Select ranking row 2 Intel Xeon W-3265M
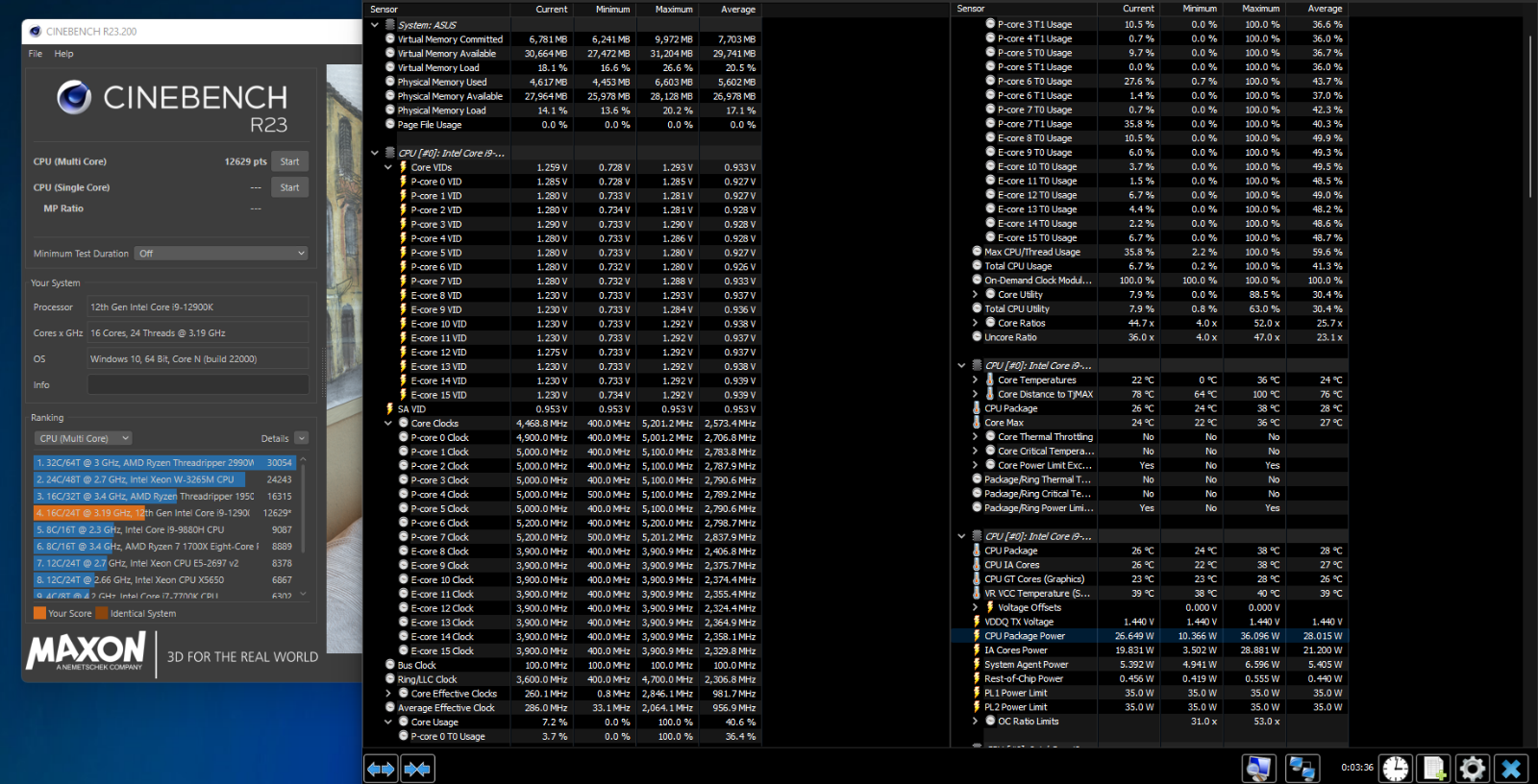The width and height of the screenshot is (1538, 784). pos(164,479)
